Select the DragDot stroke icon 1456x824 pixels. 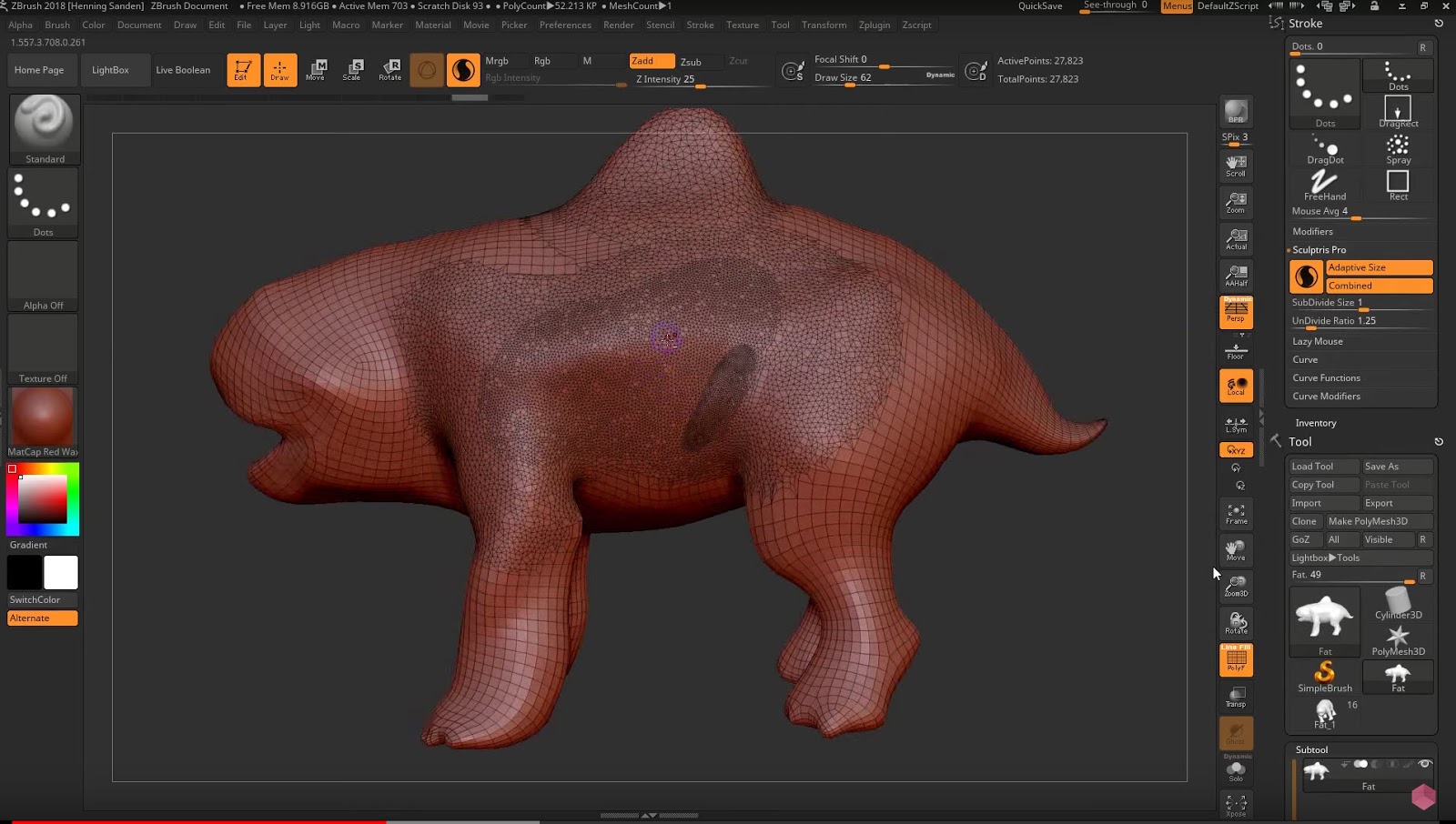[x=1325, y=148]
